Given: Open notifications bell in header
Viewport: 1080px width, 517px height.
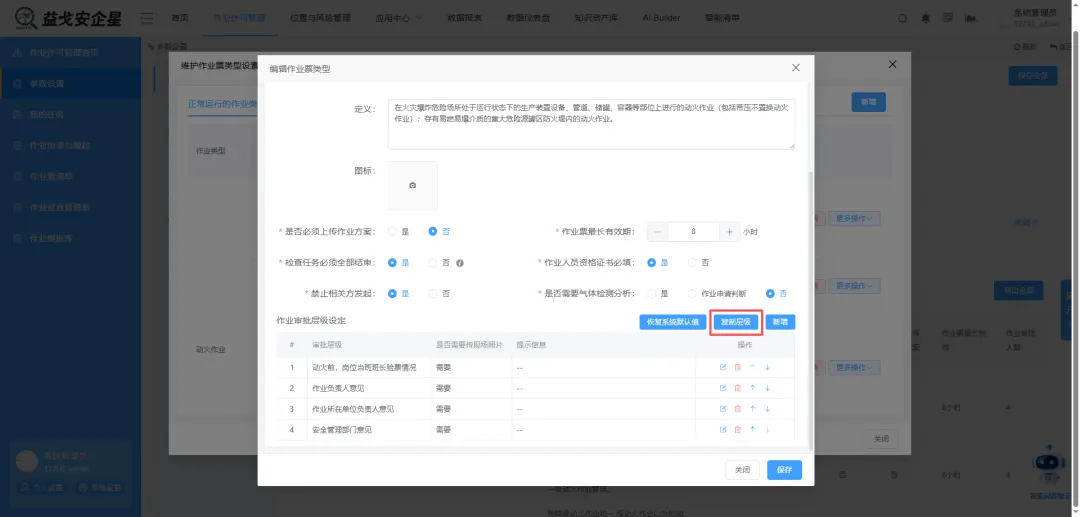Looking at the screenshot, I should 925,19.
